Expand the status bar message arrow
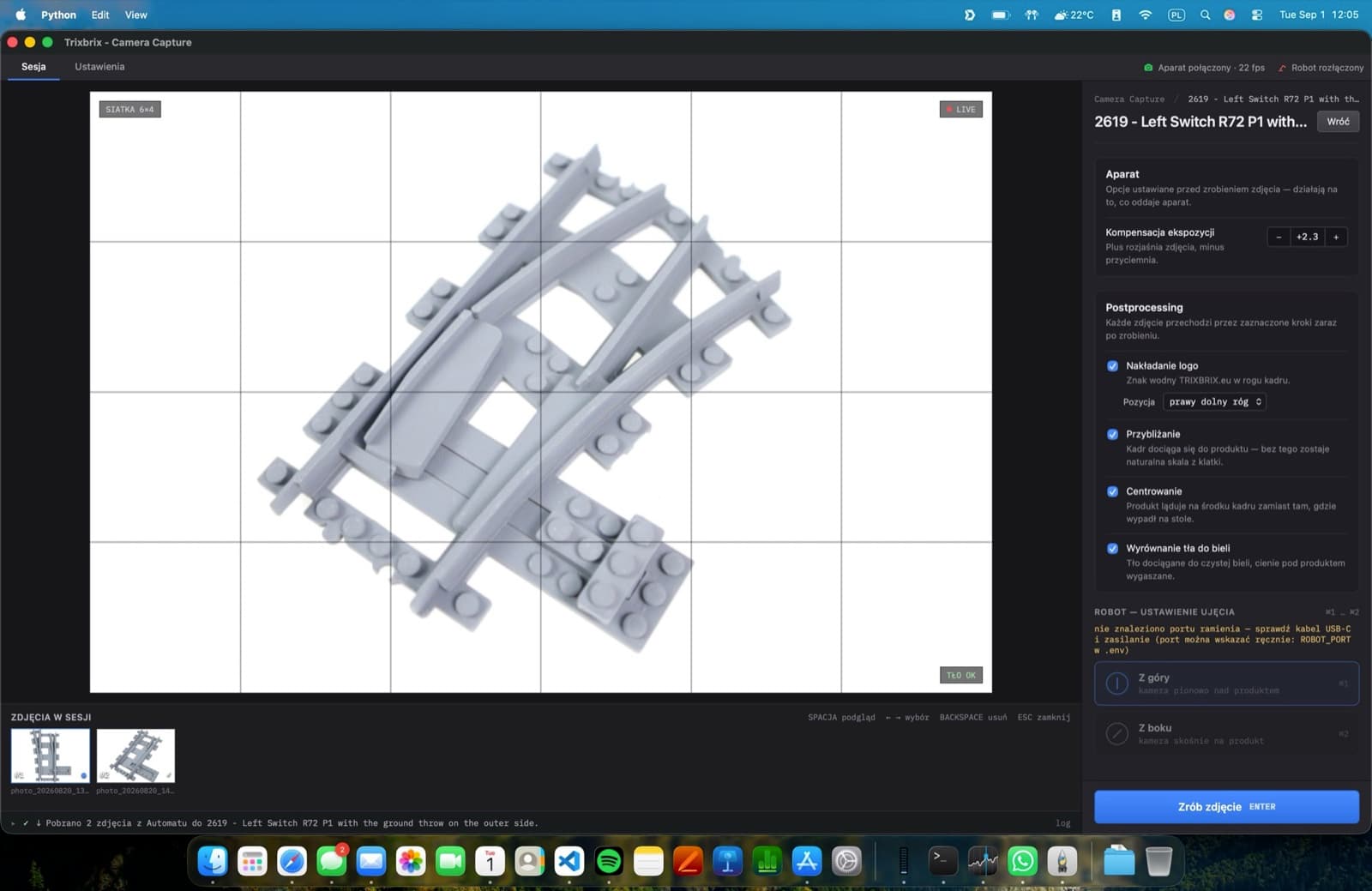The width and height of the screenshot is (1372, 891). pyautogui.click(x=13, y=823)
